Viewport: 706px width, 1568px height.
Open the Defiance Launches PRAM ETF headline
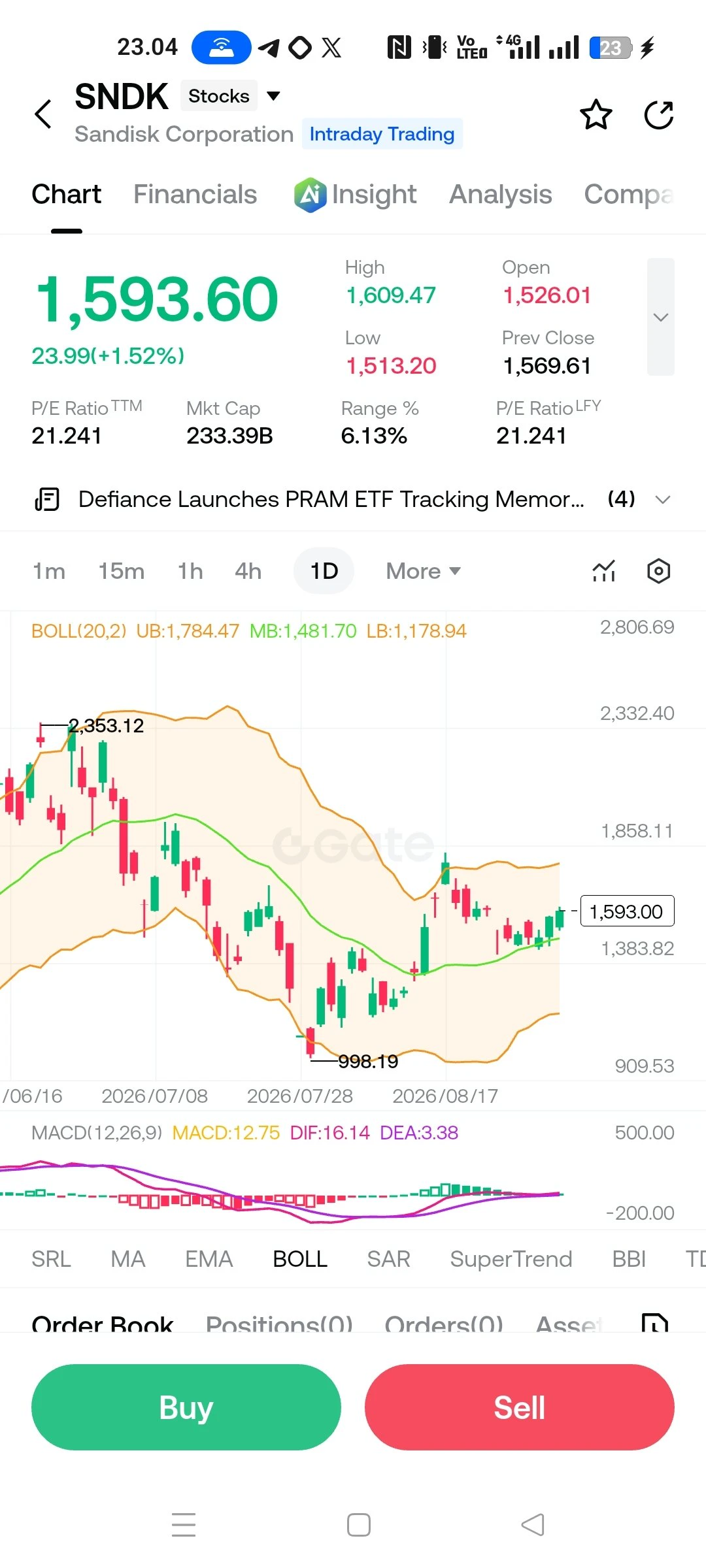pyautogui.click(x=331, y=499)
